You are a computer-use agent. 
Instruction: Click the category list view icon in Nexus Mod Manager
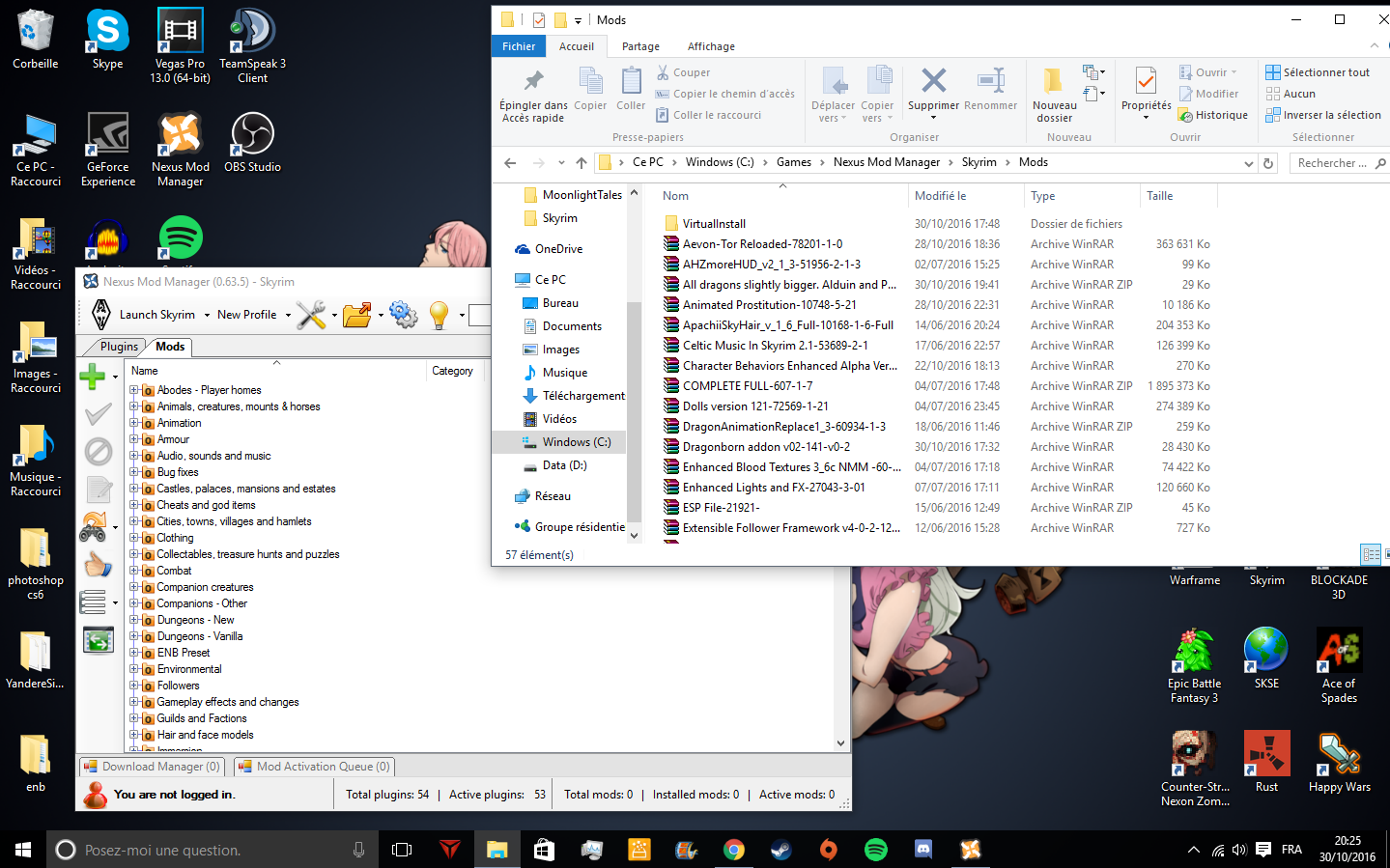coord(93,602)
